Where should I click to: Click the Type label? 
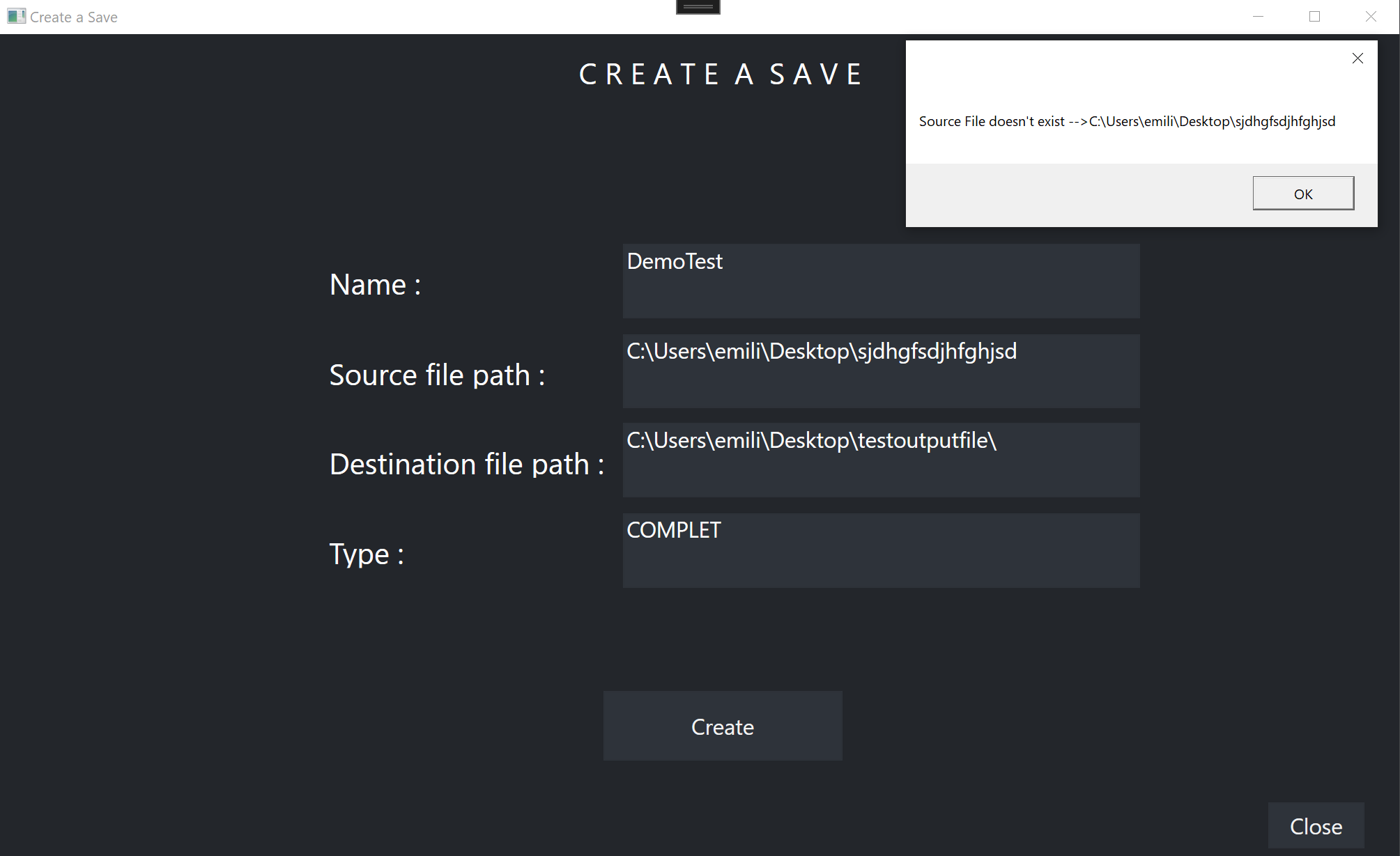(367, 554)
